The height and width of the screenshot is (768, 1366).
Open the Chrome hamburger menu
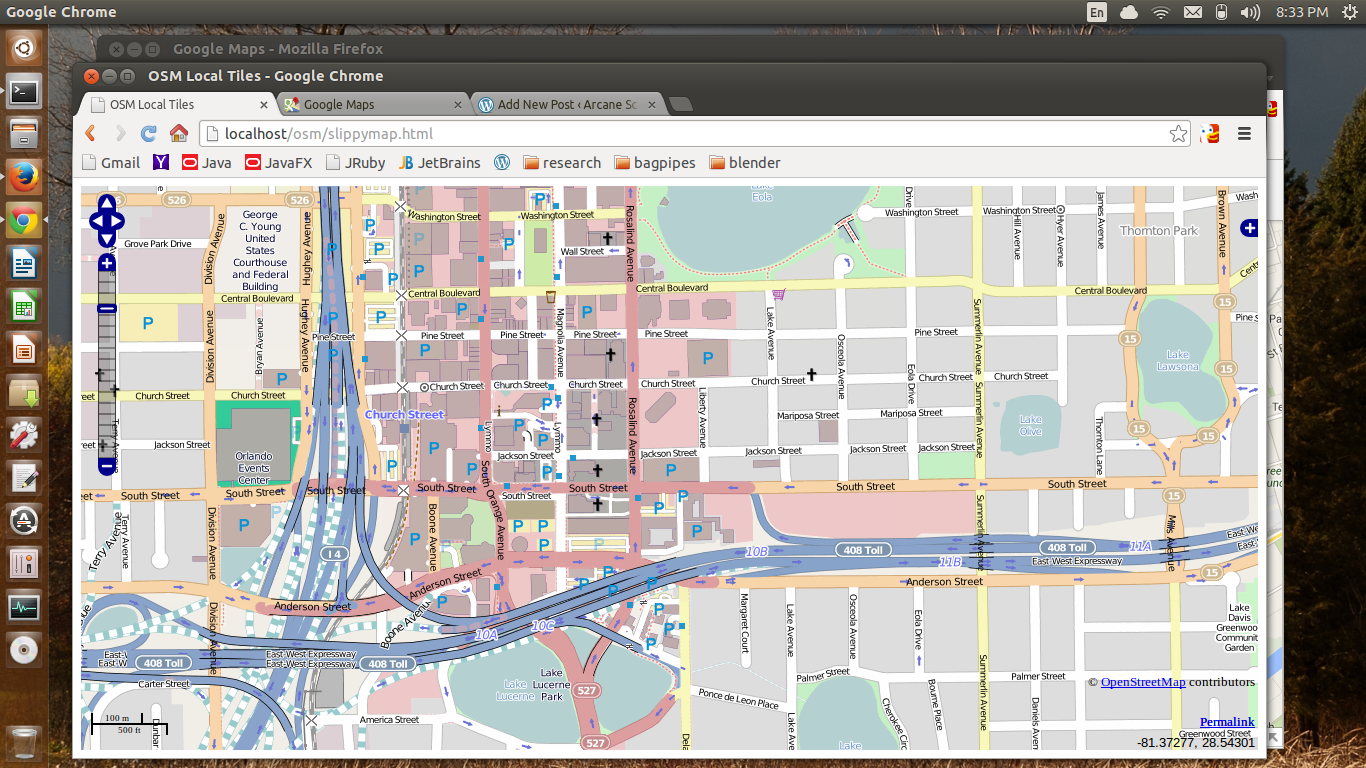[1245, 133]
